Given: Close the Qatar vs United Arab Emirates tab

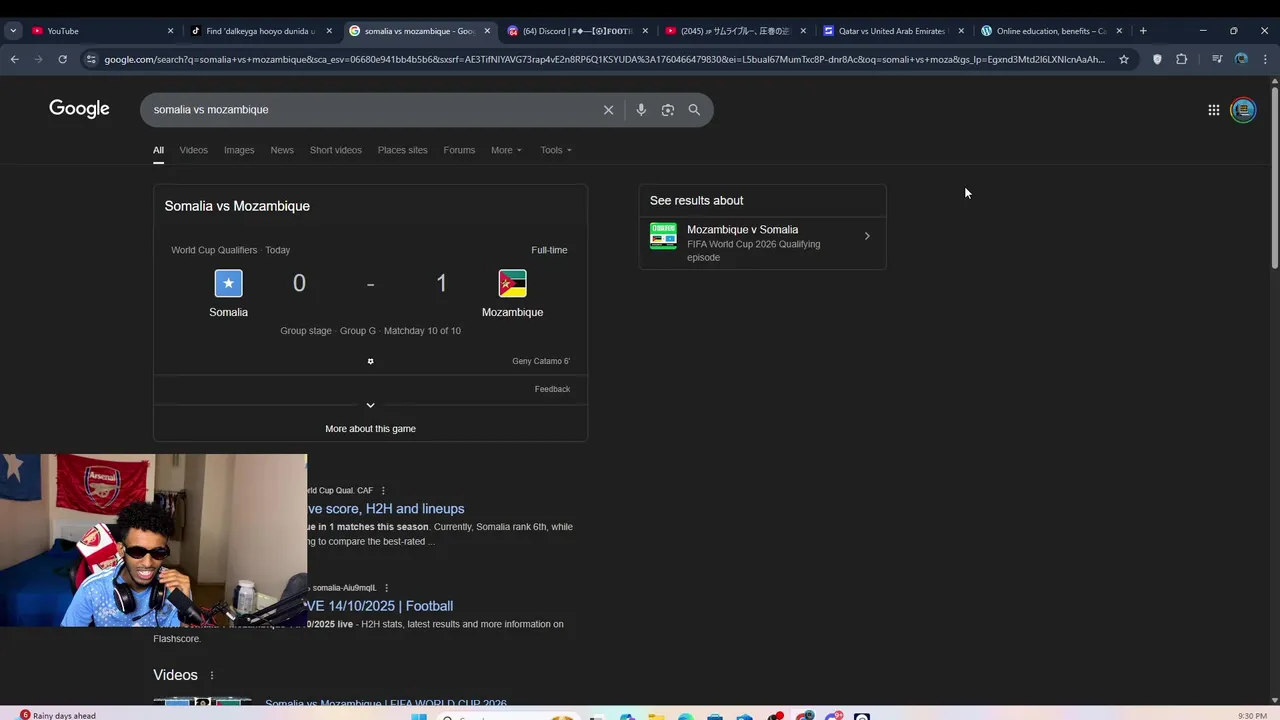Looking at the screenshot, I should tap(961, 31).
